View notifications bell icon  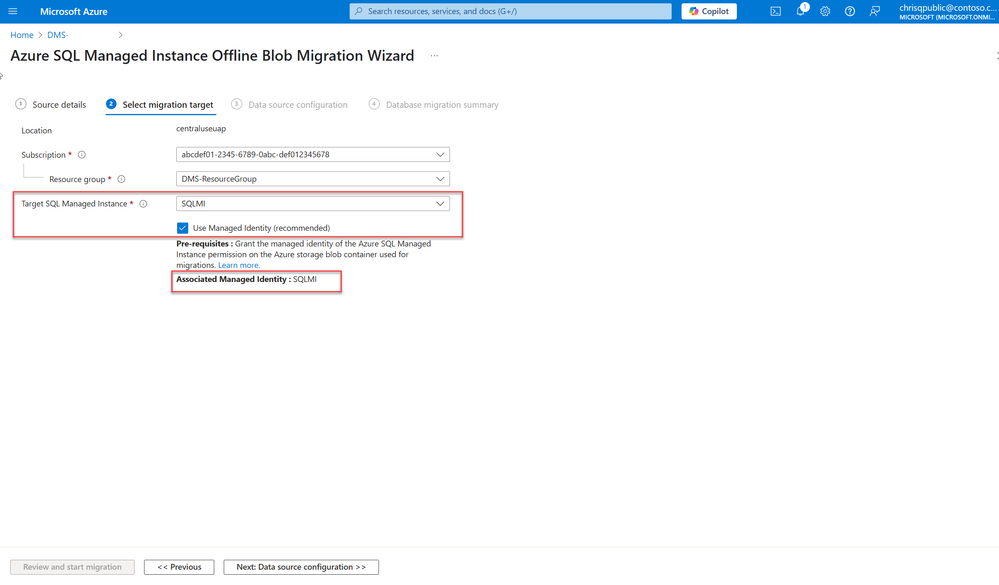(801, 11)
